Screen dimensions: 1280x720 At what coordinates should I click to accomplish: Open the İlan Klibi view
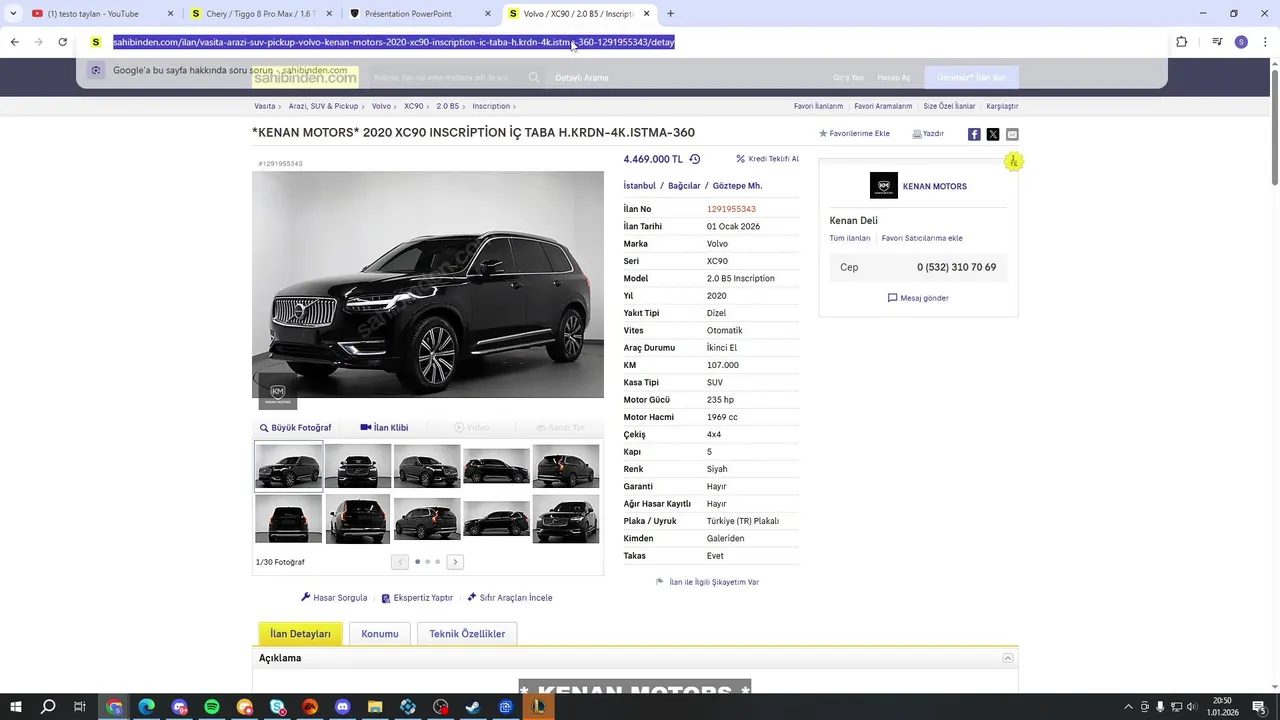pyautogui.click(x=385, y=427)
